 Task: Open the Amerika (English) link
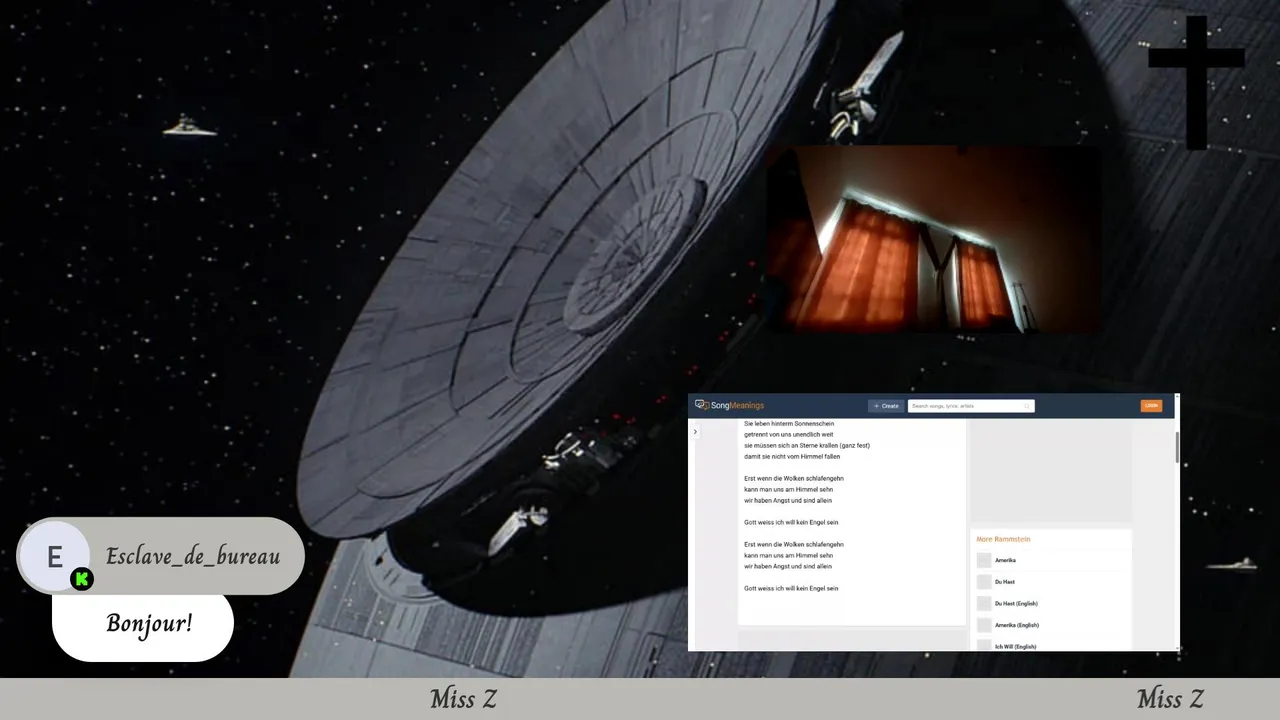[1017, 625]
